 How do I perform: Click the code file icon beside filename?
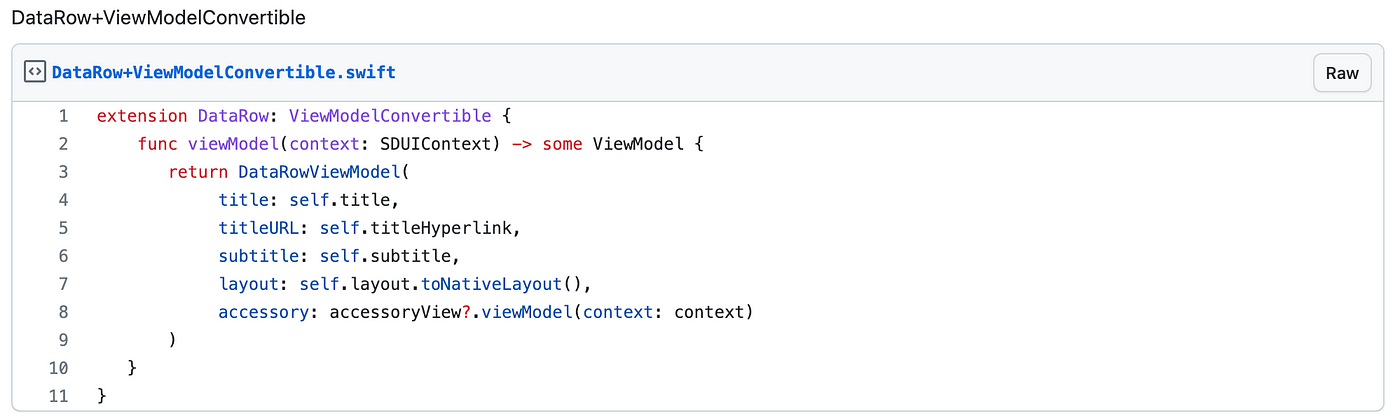[34, 72]
